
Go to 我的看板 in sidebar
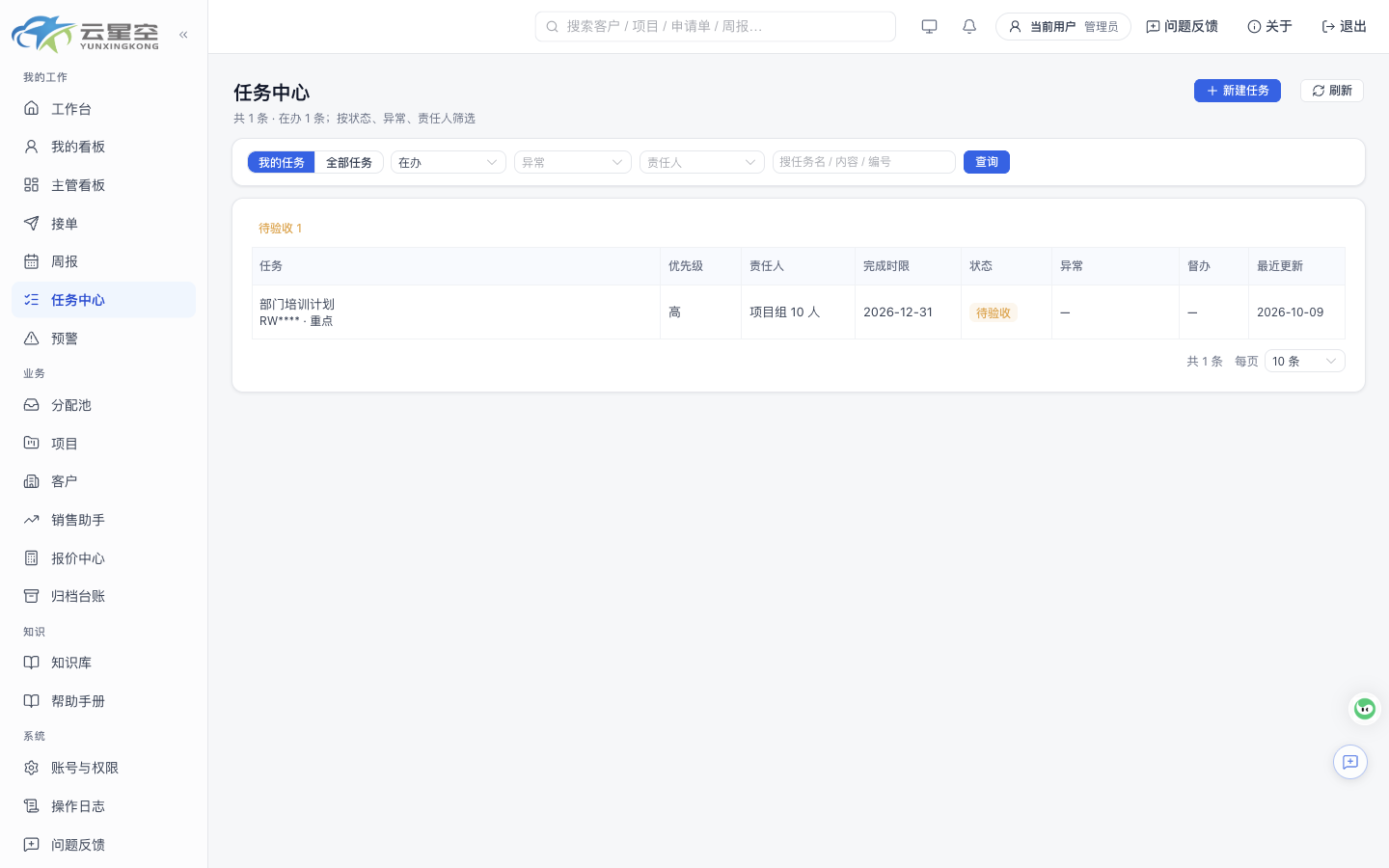pyautogui.click(x=103, y=147)
